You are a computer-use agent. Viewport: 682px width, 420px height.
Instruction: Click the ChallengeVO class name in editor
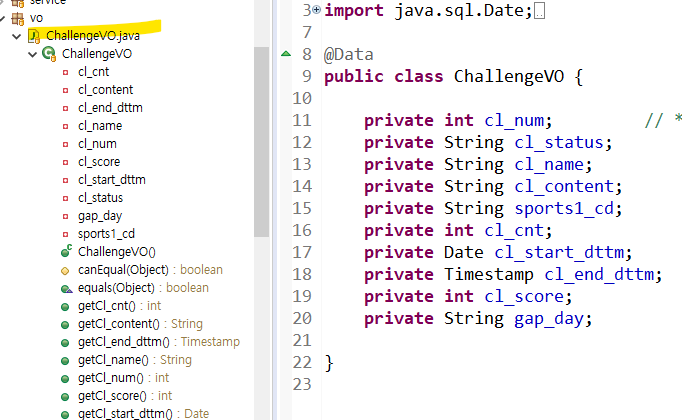coord(508,77)
